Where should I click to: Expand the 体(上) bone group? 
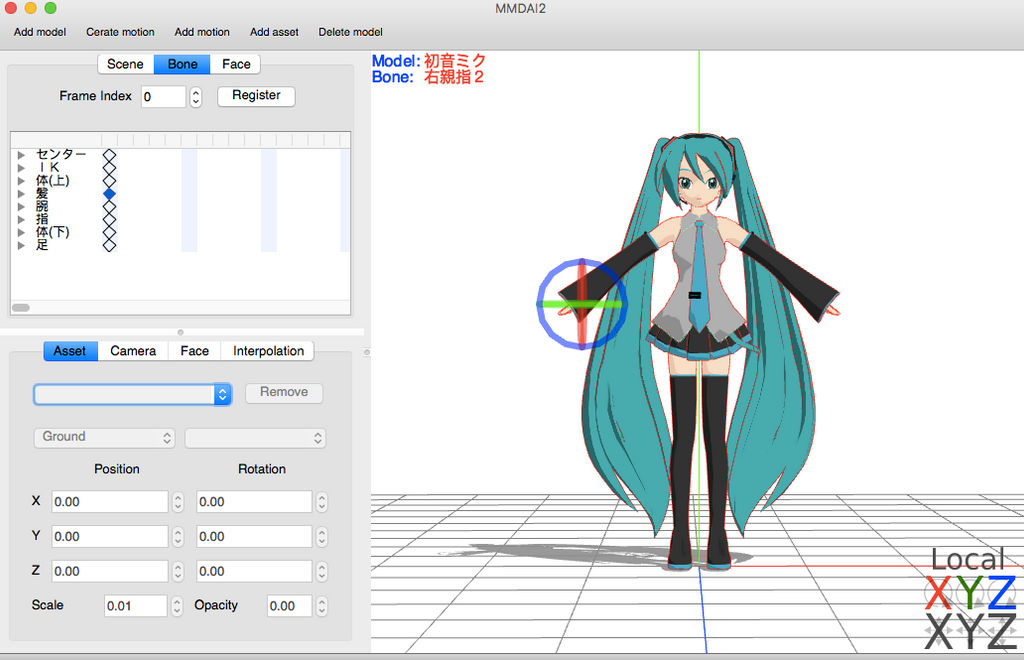22,181
